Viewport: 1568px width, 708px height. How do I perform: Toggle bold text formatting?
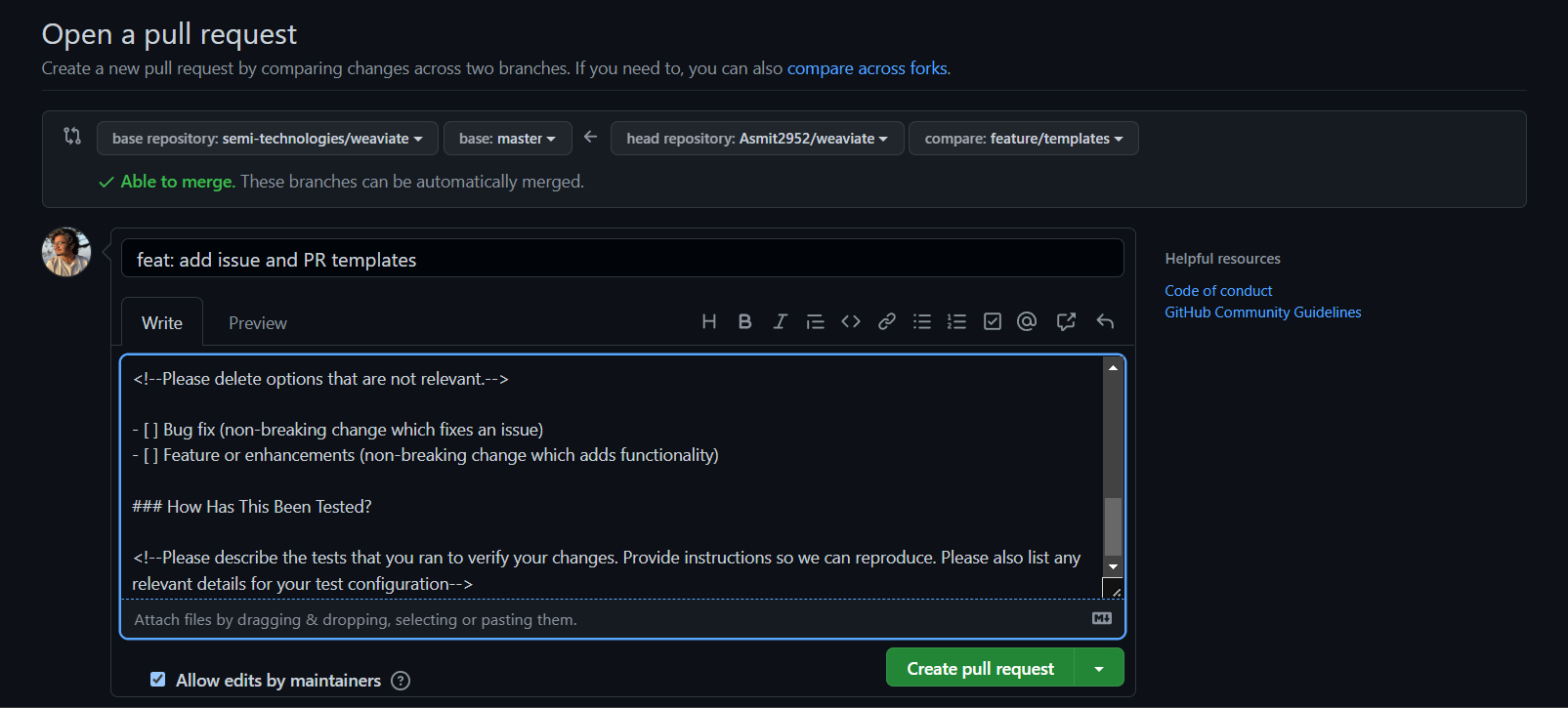[x=744, y=321]
